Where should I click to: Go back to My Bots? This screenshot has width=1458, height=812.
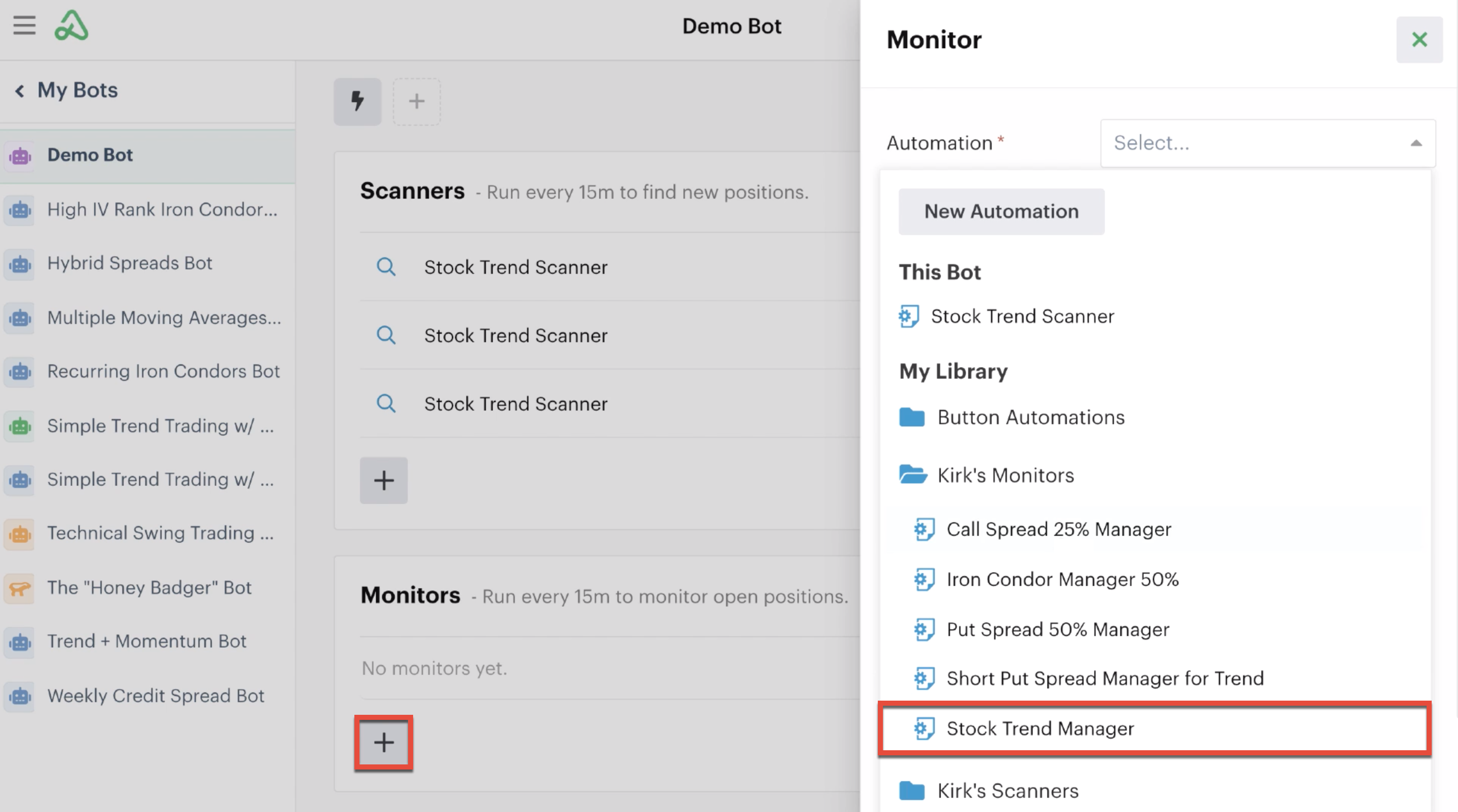pos(67,90)
